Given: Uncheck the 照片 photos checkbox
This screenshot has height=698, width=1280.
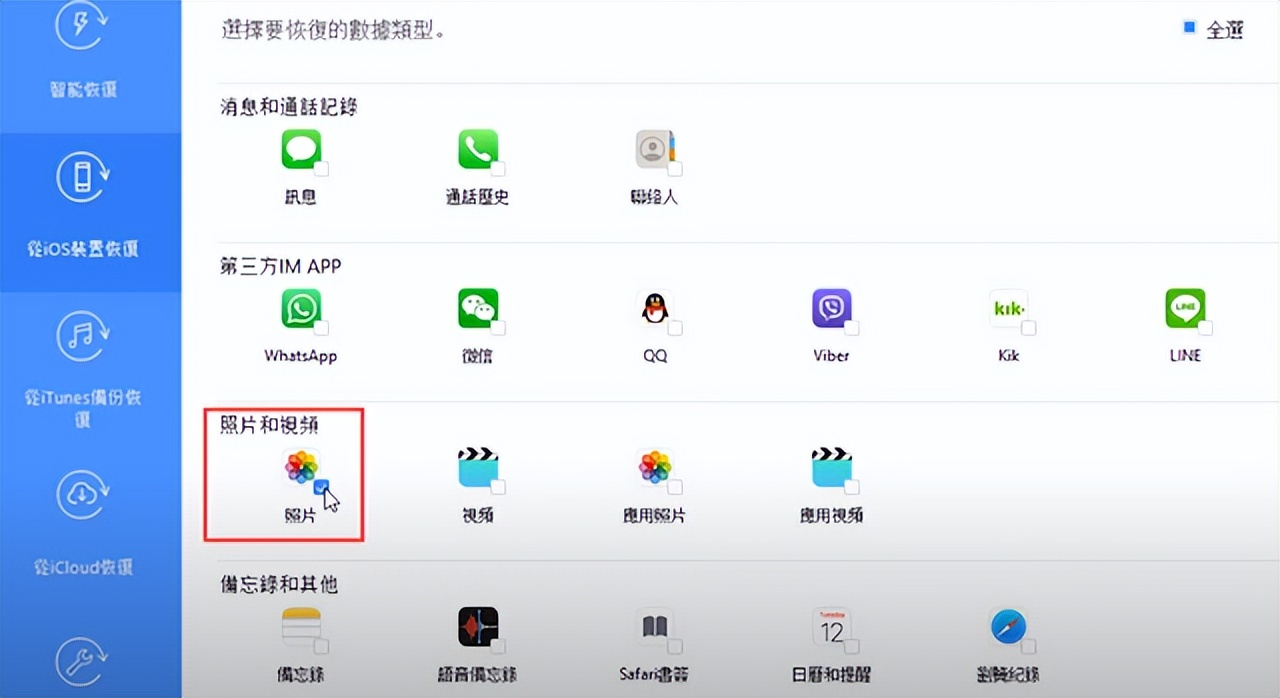Looking at the screenshot, I should [321, 488].
